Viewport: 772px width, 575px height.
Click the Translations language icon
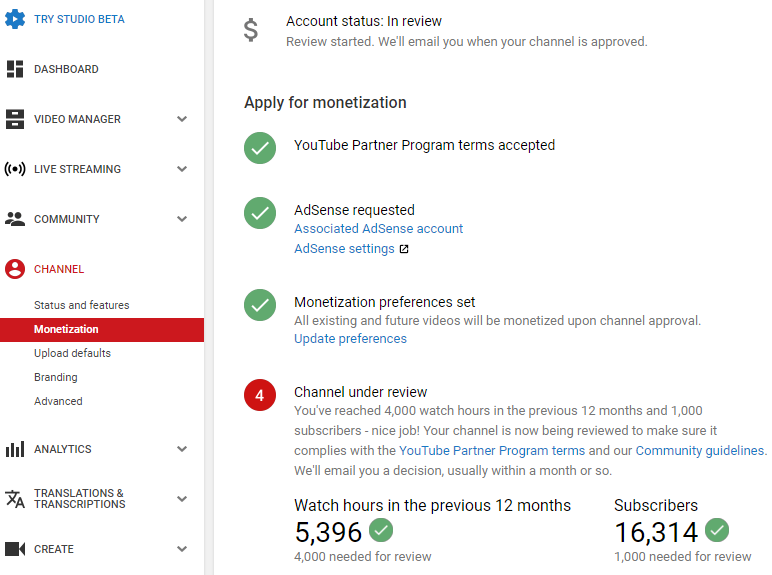(x=15, y=499)
